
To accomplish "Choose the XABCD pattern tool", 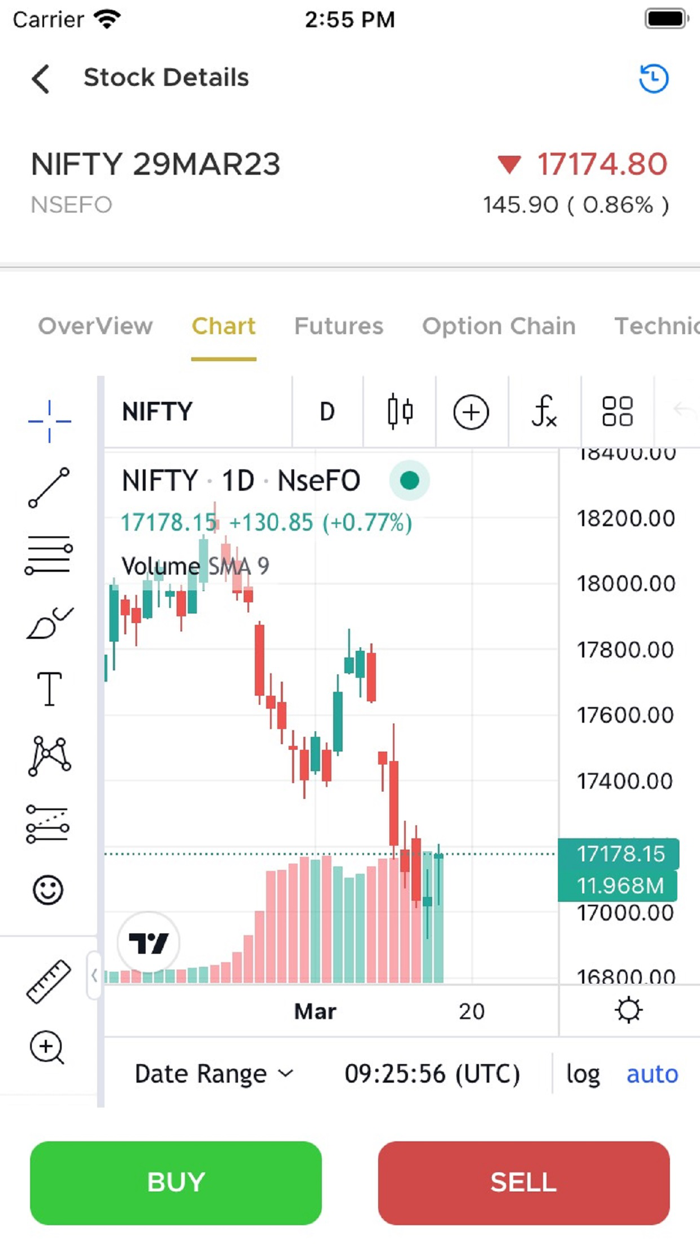I will 48,756.
